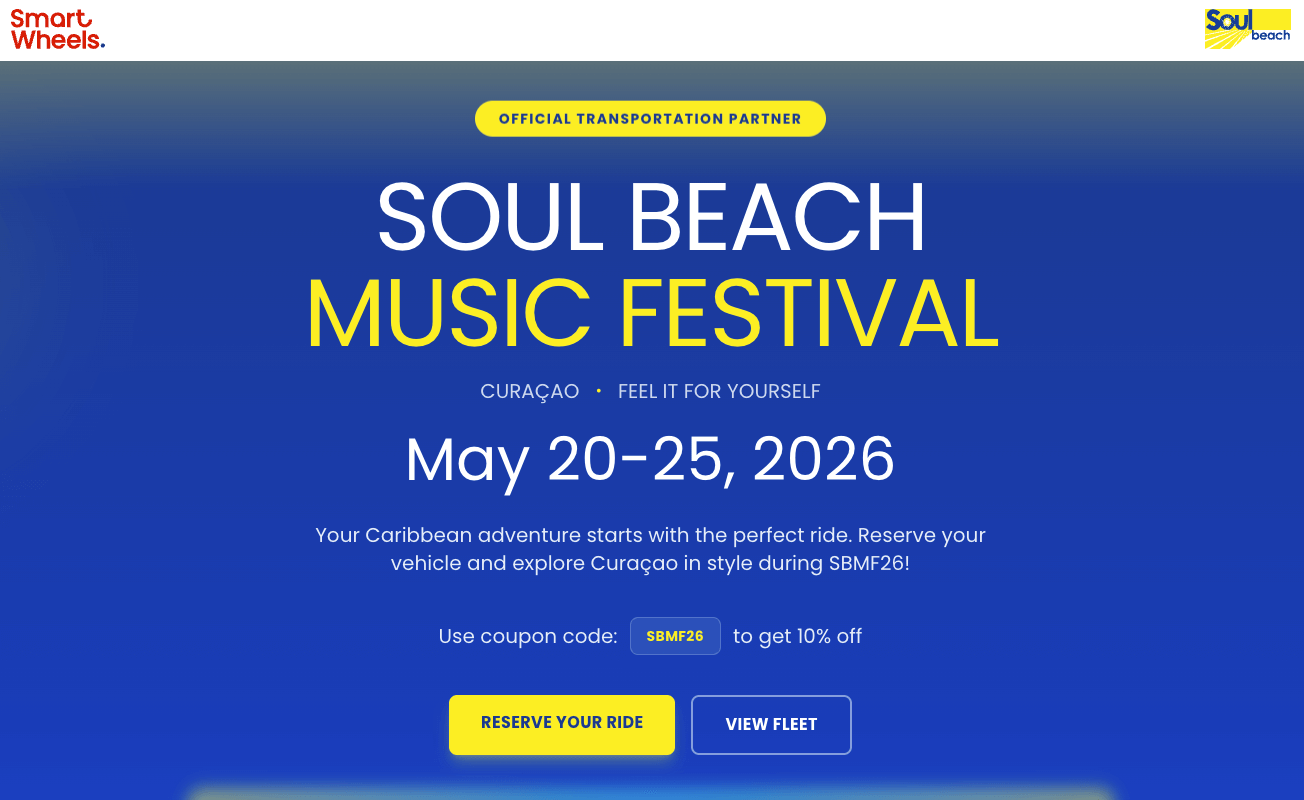Click the yellow 'MUSIC FESTIVAL' headline
The height and width of the screenshot is (800, 1304).
click(x=651, y=316)
